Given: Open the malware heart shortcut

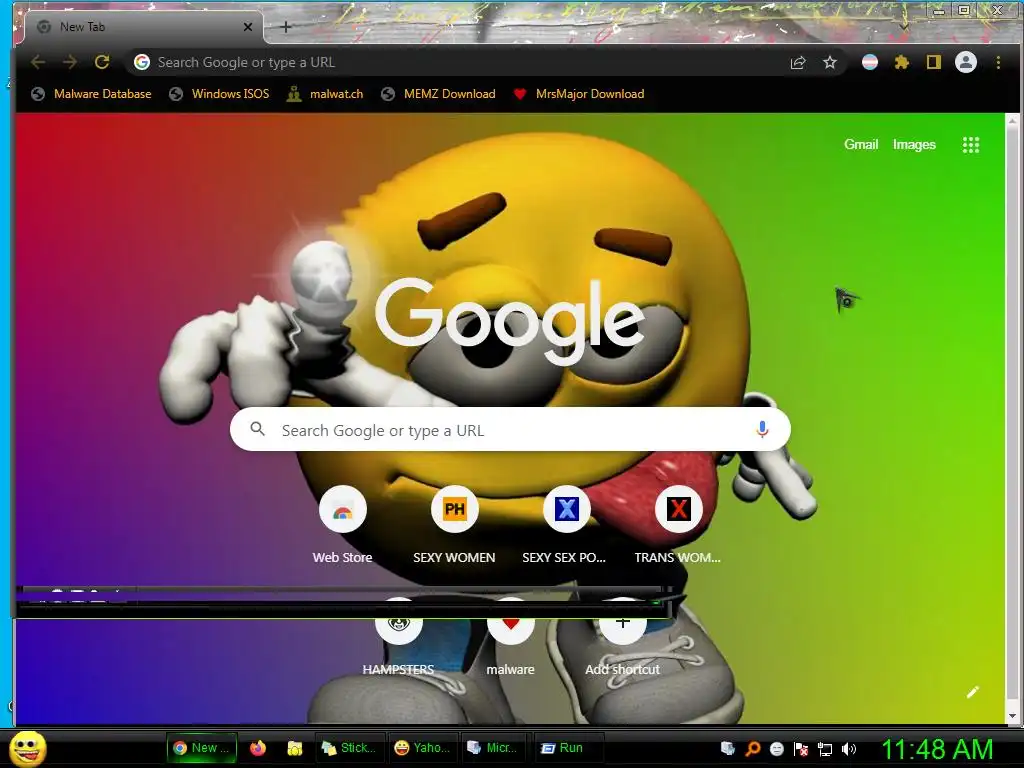Looking at the screenshot, I should 511,638.
